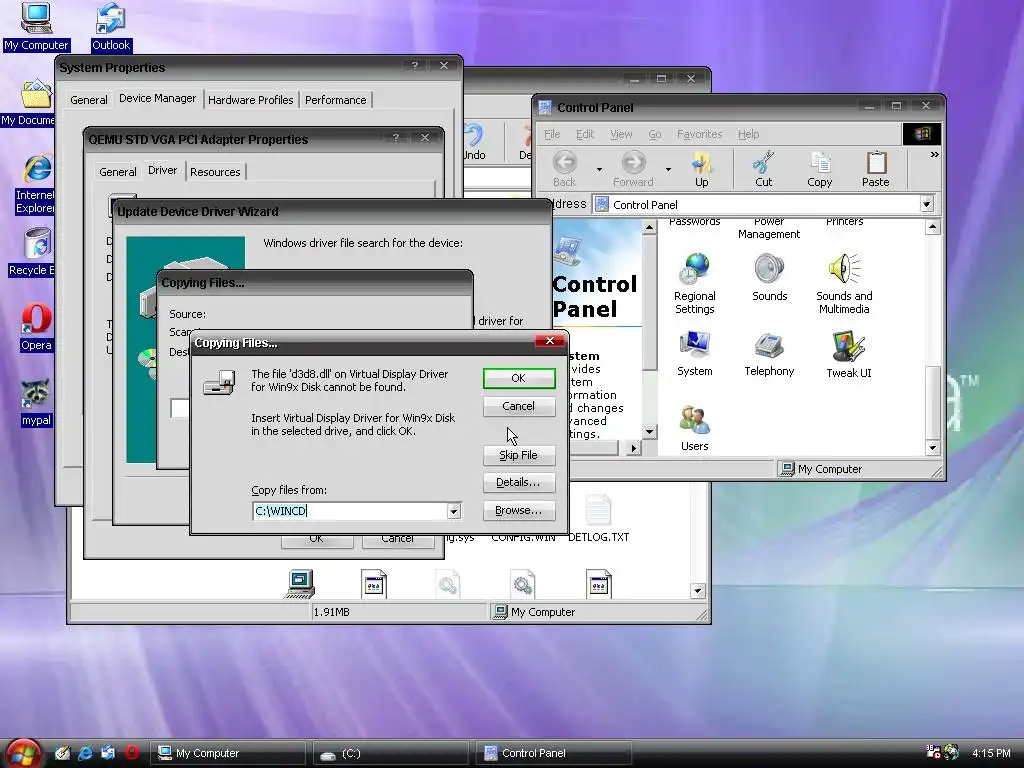This screenshot has width=1024, height=768.
Task: Switch to Control Panel taskbar button
Action: tap(553, 753)
